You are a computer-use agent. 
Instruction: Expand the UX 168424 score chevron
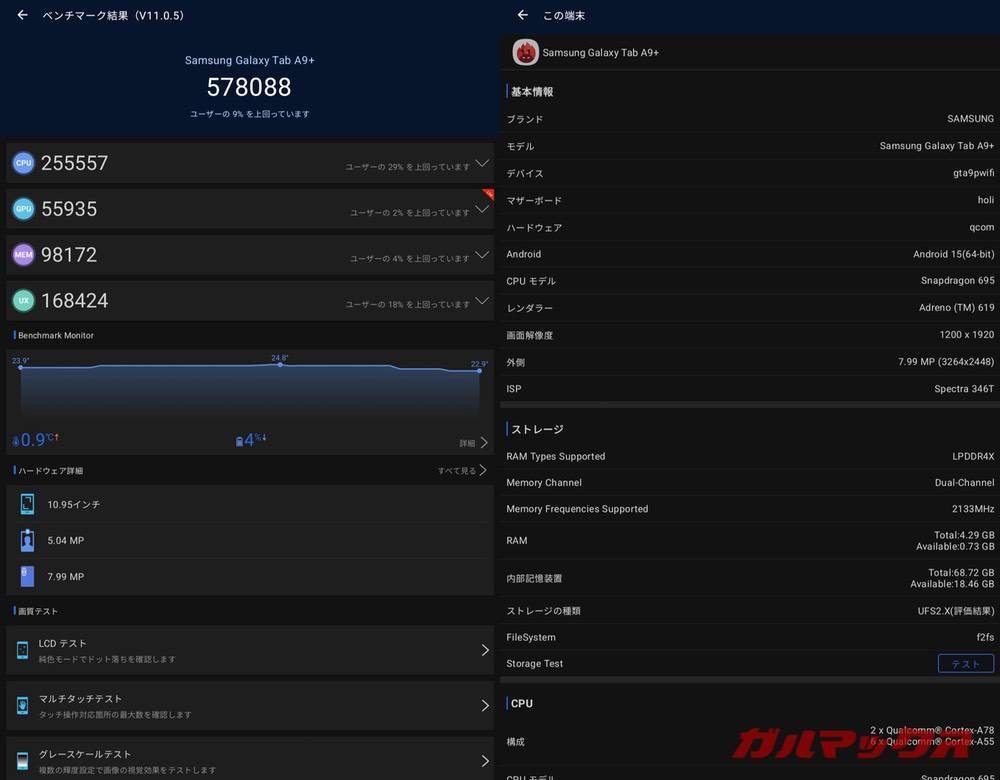pyautogui.click(x=482, y=300)
